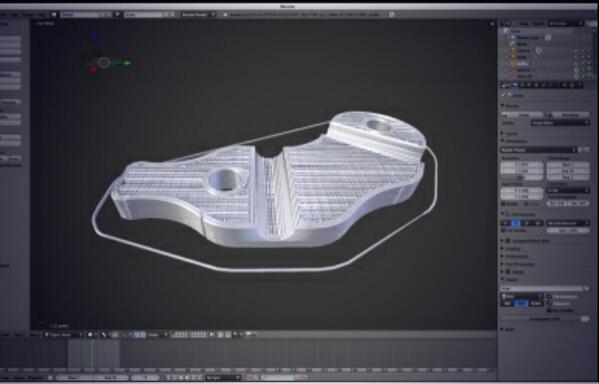This screenshot has height=384, width=599.
Task: Click the green Y axis manipulator arrow
Action: tap(127, 62)
